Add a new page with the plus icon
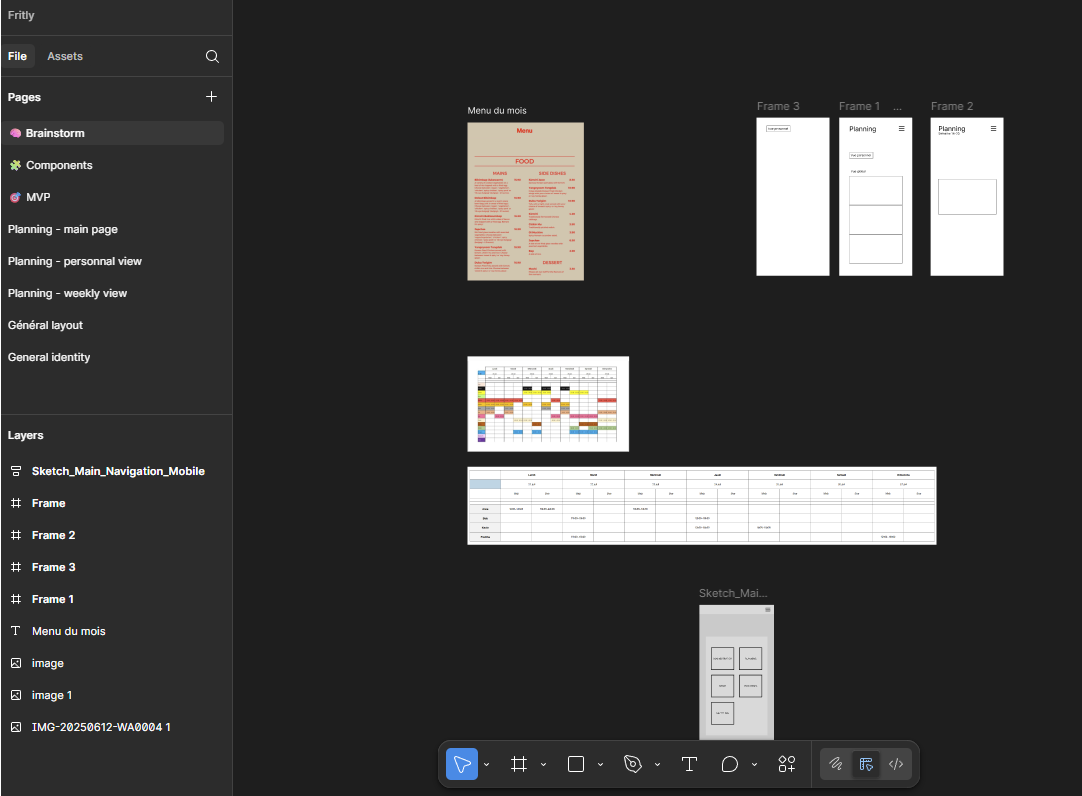The width and height of the screenshot is (1082, 796). pyautogui.click(x=211, y=97)
